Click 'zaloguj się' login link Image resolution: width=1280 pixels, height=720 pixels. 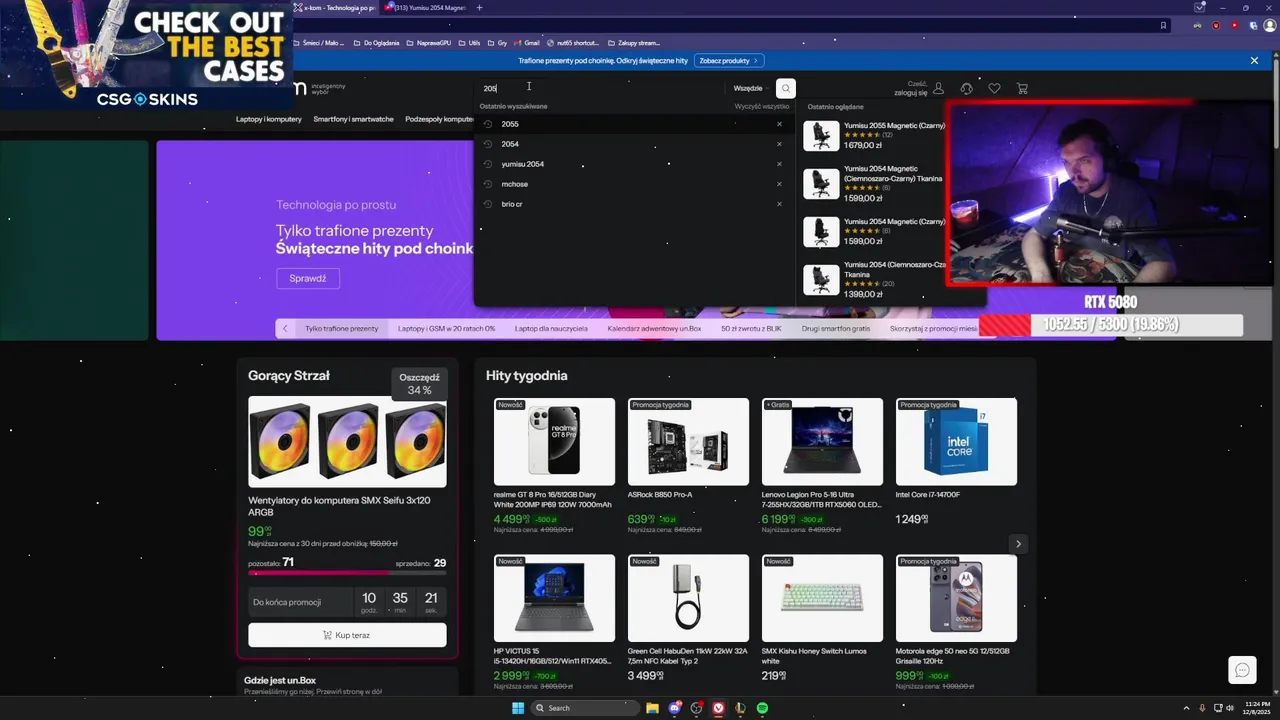tap(911, 92)
